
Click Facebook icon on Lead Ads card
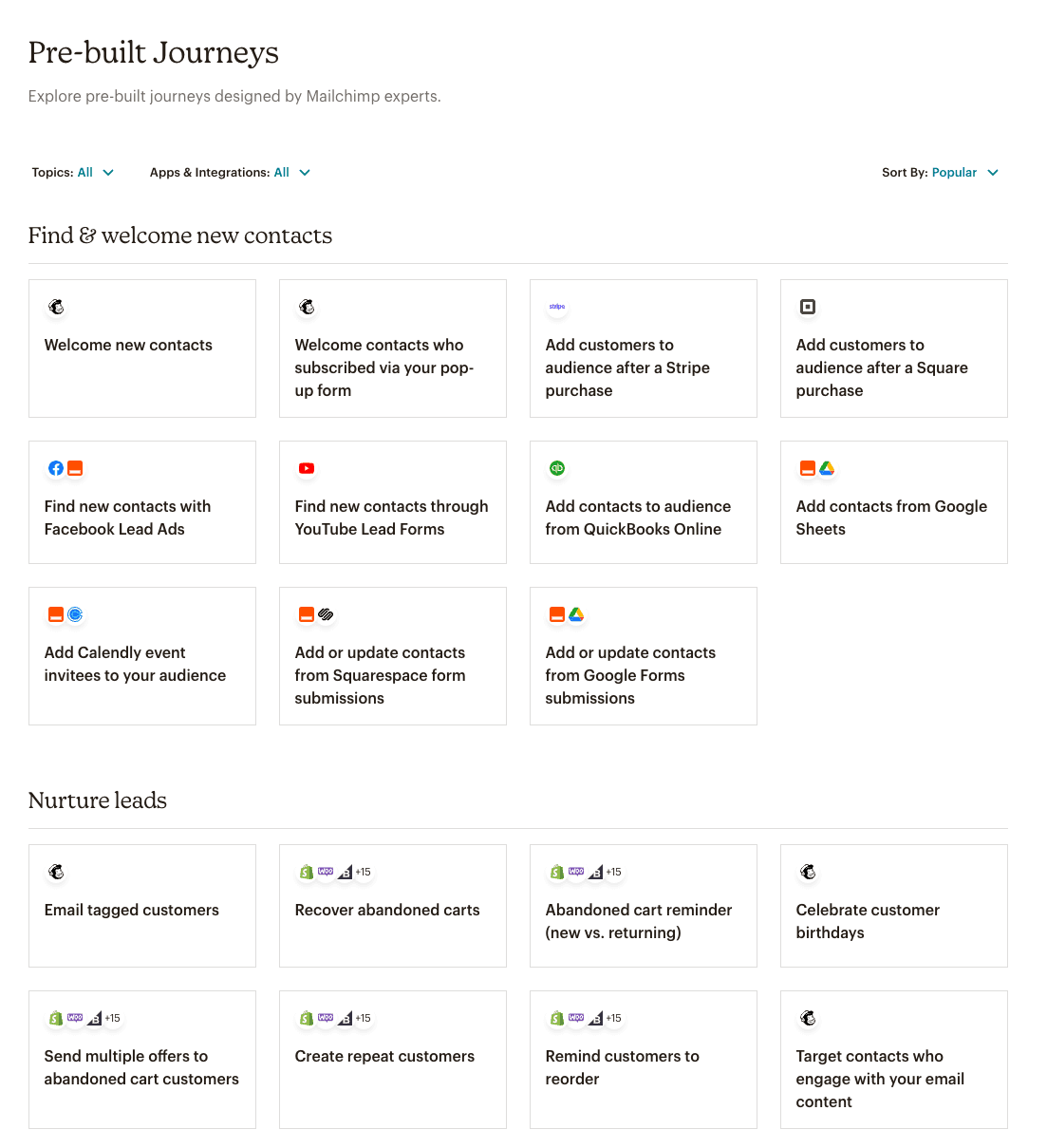click(56, 468)
